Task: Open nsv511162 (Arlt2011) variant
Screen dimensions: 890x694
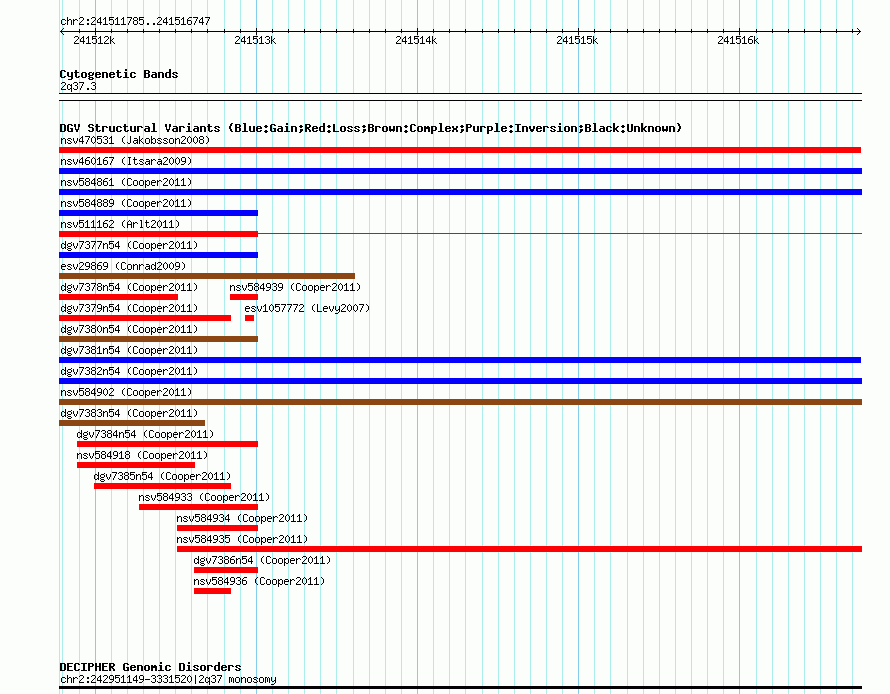Action: pyautogui.click(x=120, y=224)
